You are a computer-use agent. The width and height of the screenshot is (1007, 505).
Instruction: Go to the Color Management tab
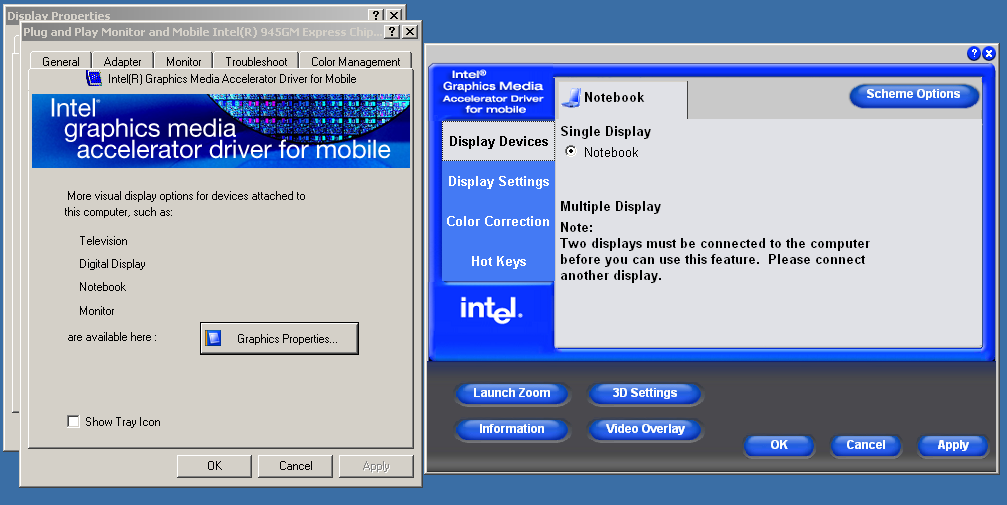356,62
